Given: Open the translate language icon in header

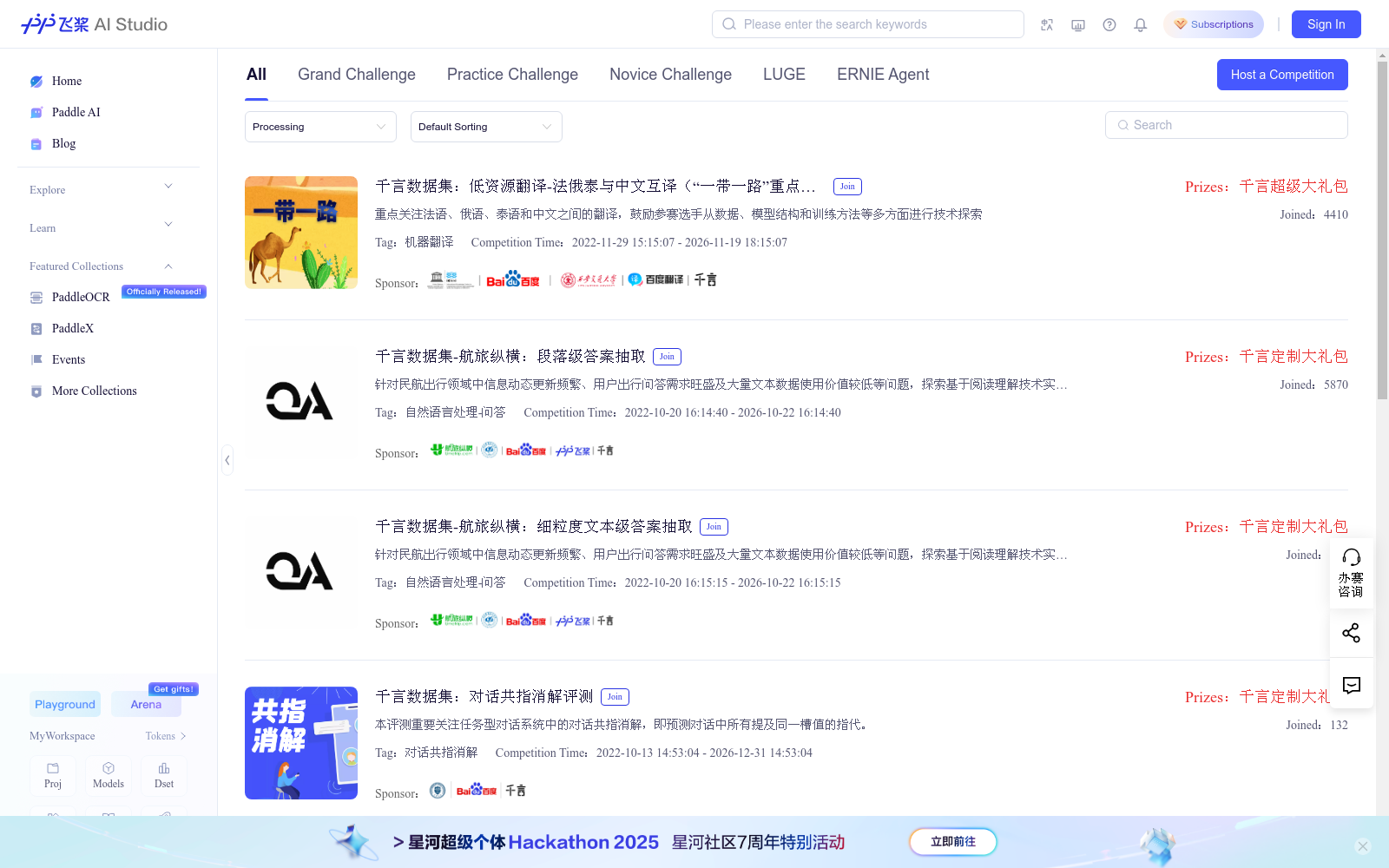Looking at the screenshot, I should [1047, 25].
